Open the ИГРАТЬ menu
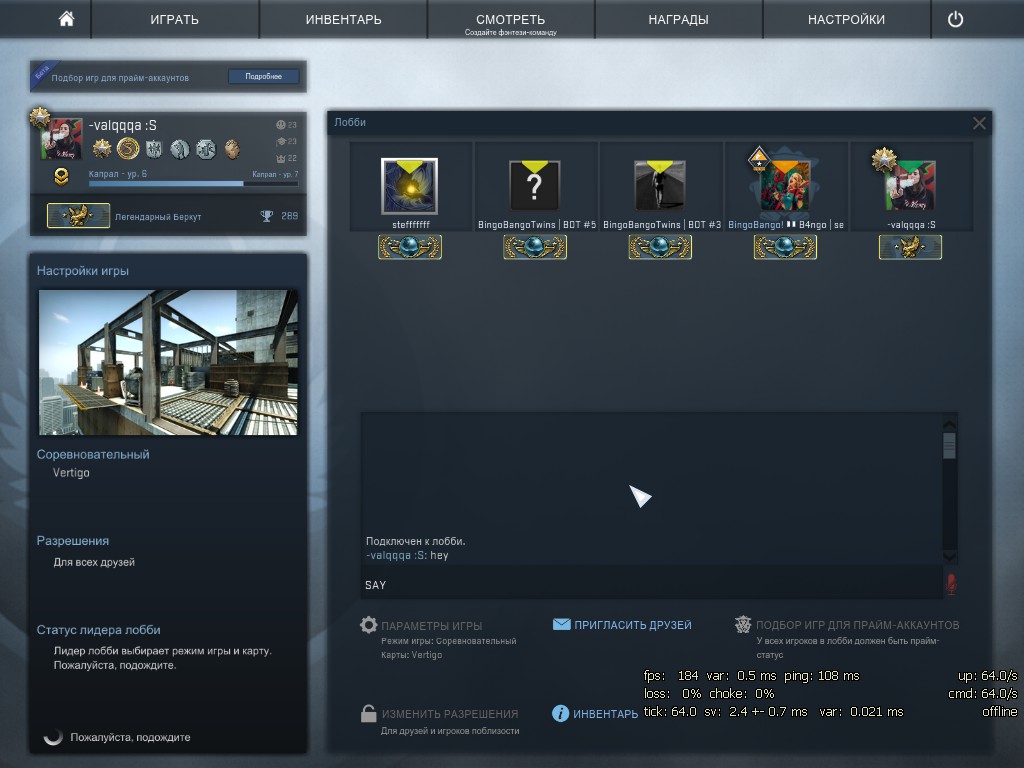 click(174, 20)
